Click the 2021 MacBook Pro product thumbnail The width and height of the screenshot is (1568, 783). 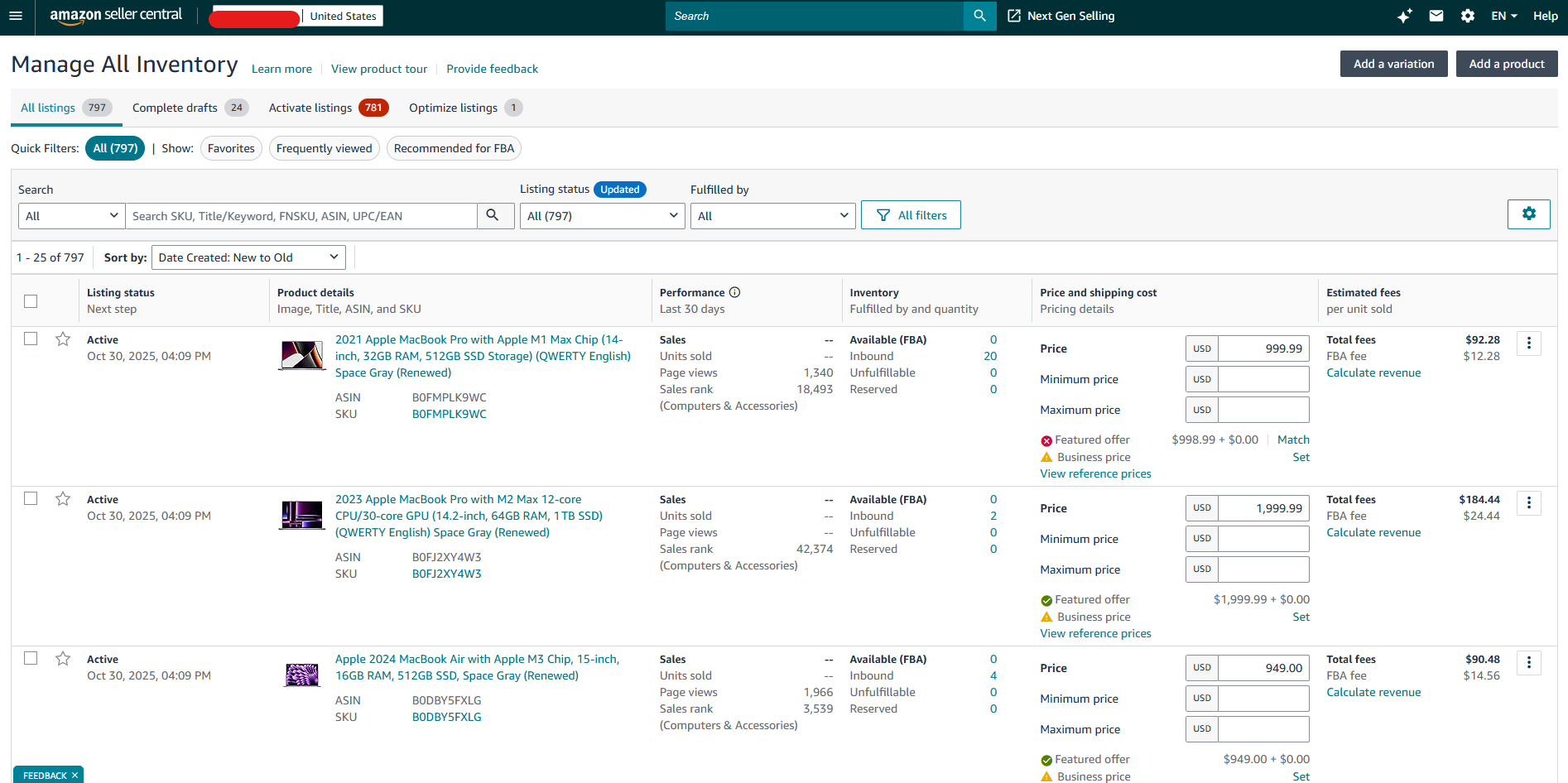pos(302,355)
